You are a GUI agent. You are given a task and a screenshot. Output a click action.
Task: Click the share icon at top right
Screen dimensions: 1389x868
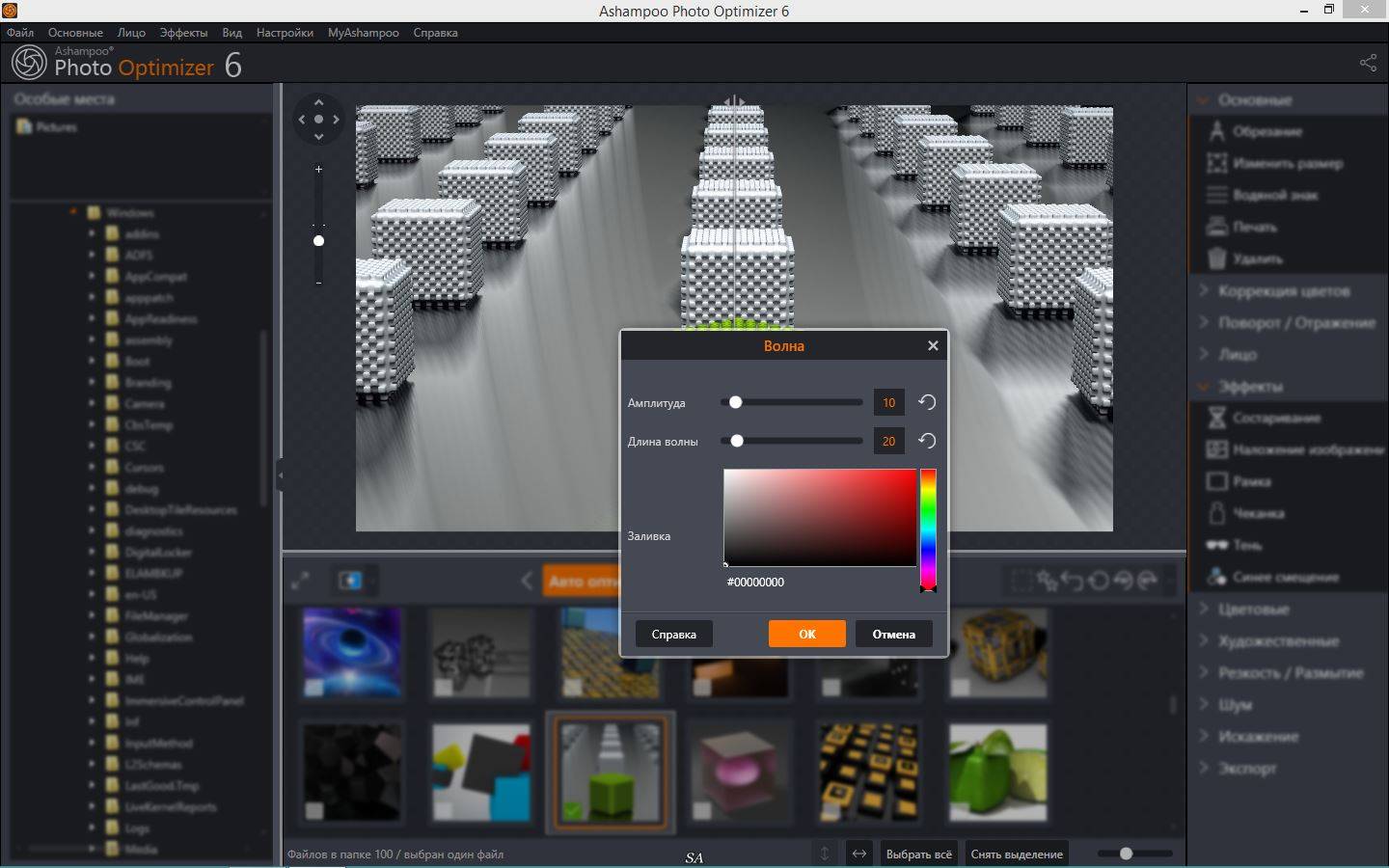pos(1368,63)
